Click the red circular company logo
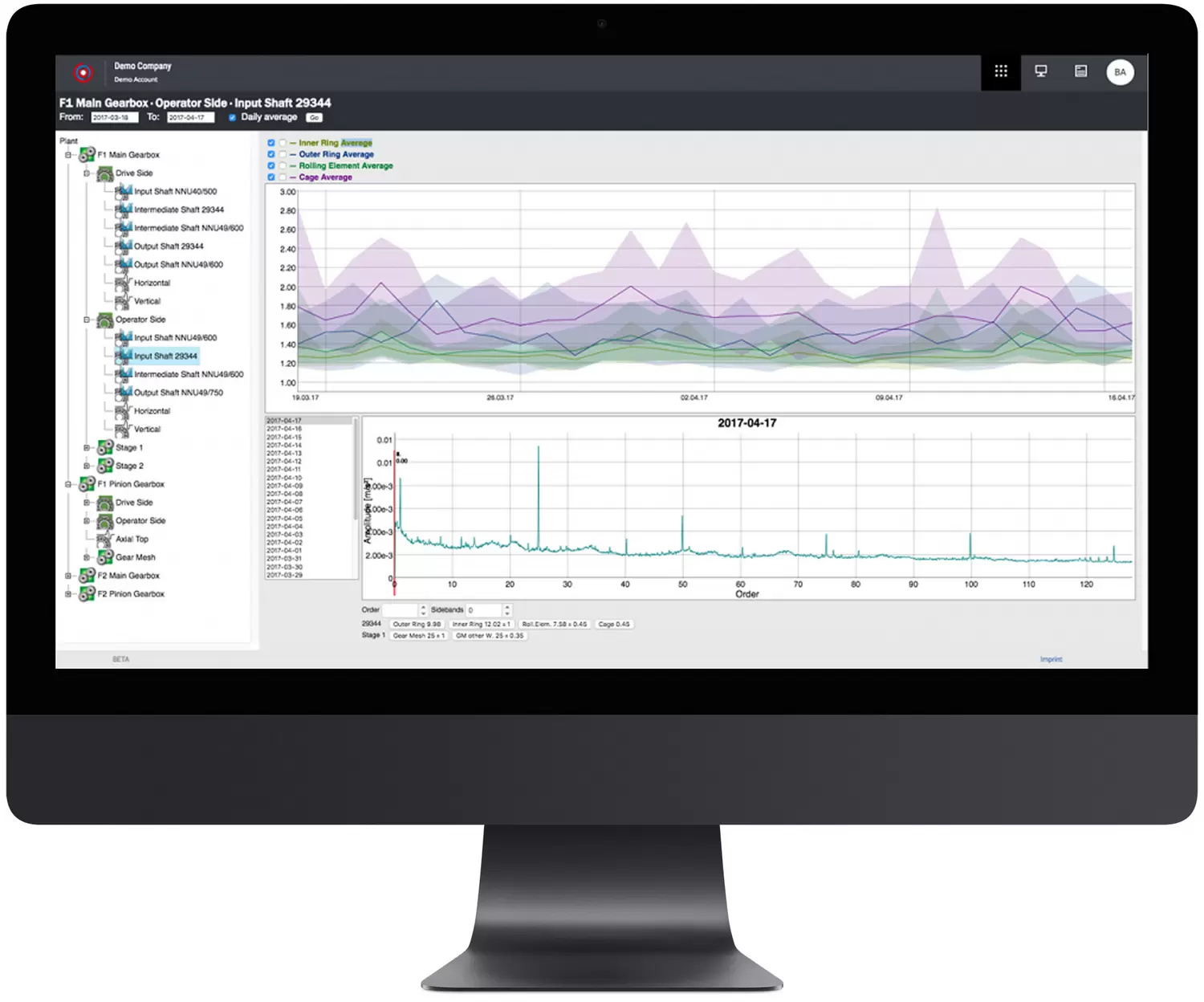1204x1002 pixels. pos(83,72)
